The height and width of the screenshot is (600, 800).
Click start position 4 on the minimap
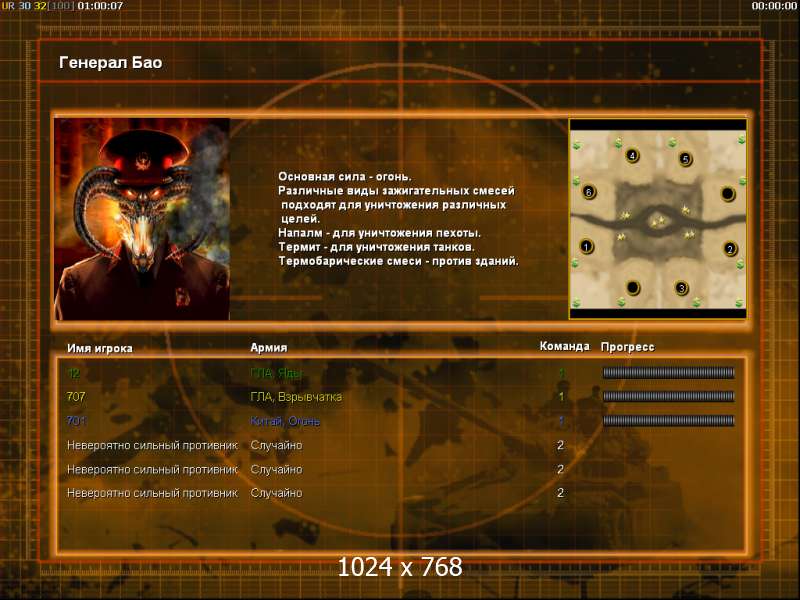632,156
